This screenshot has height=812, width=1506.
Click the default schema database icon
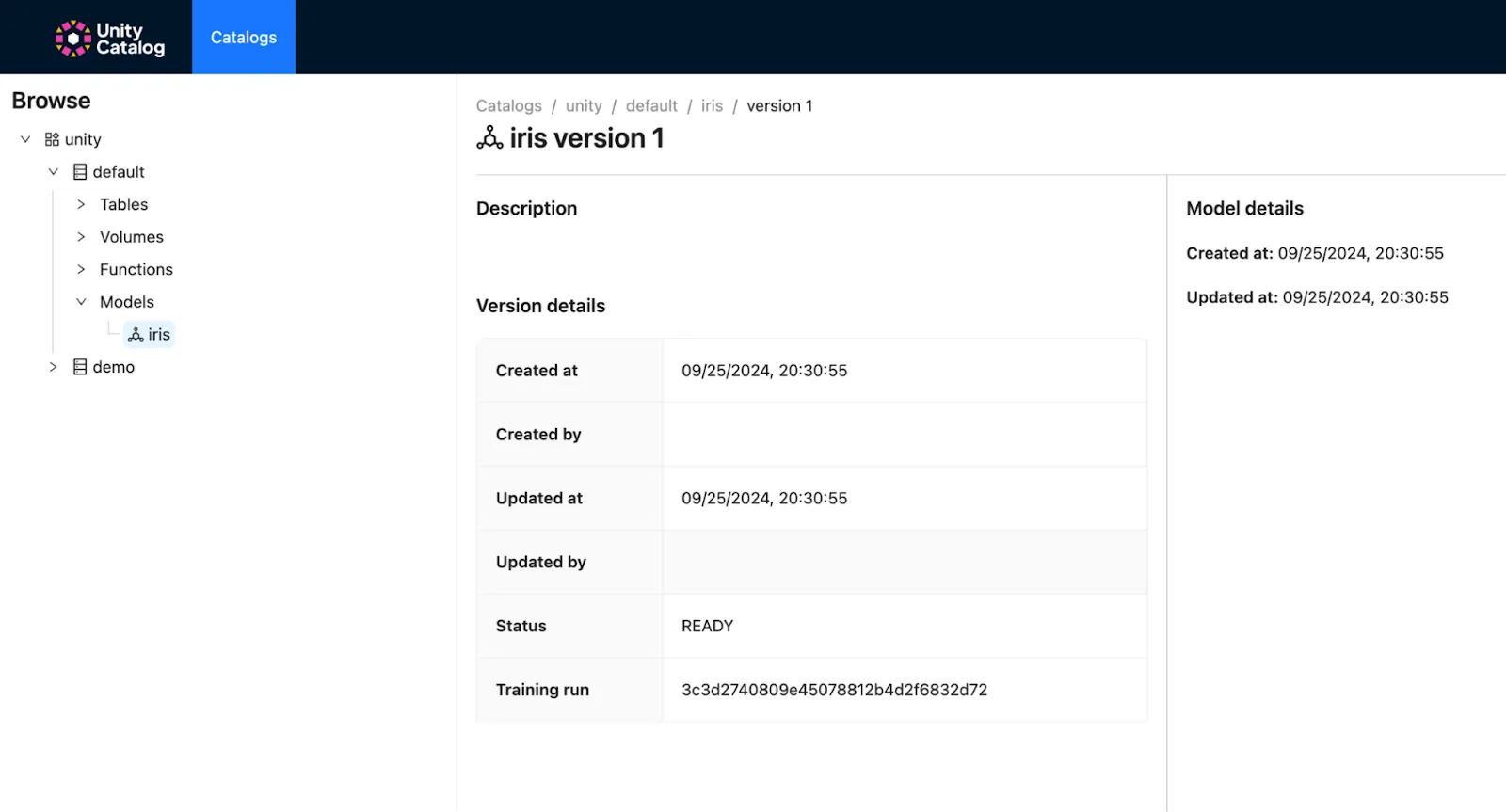pos(80,172)
